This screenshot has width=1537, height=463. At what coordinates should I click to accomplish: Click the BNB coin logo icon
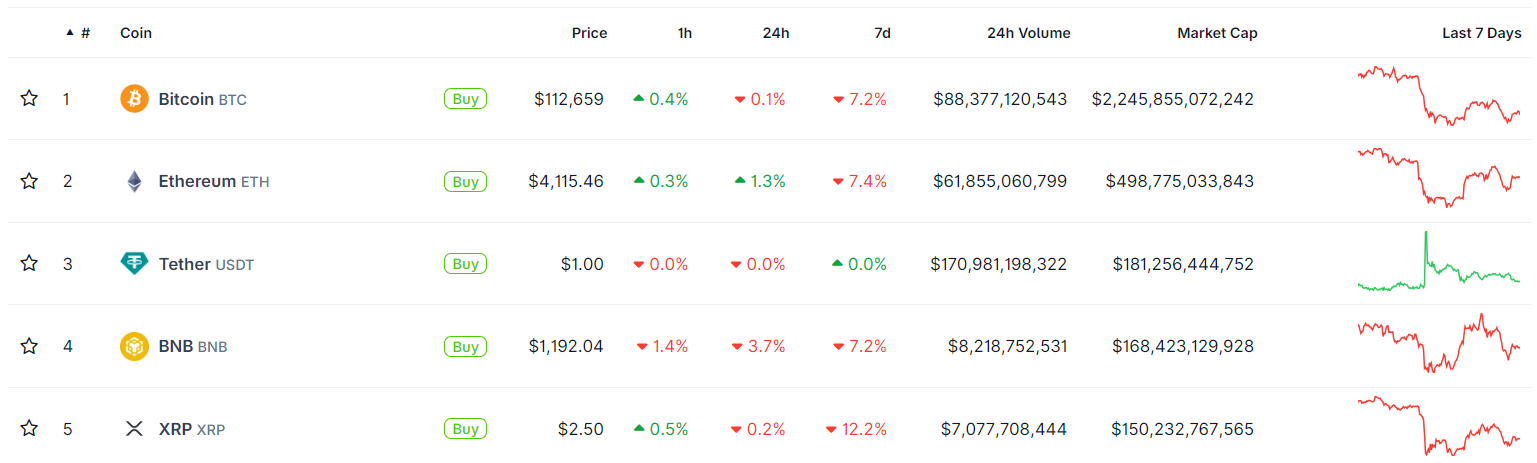pyautogui.click(x=134, y=346)
